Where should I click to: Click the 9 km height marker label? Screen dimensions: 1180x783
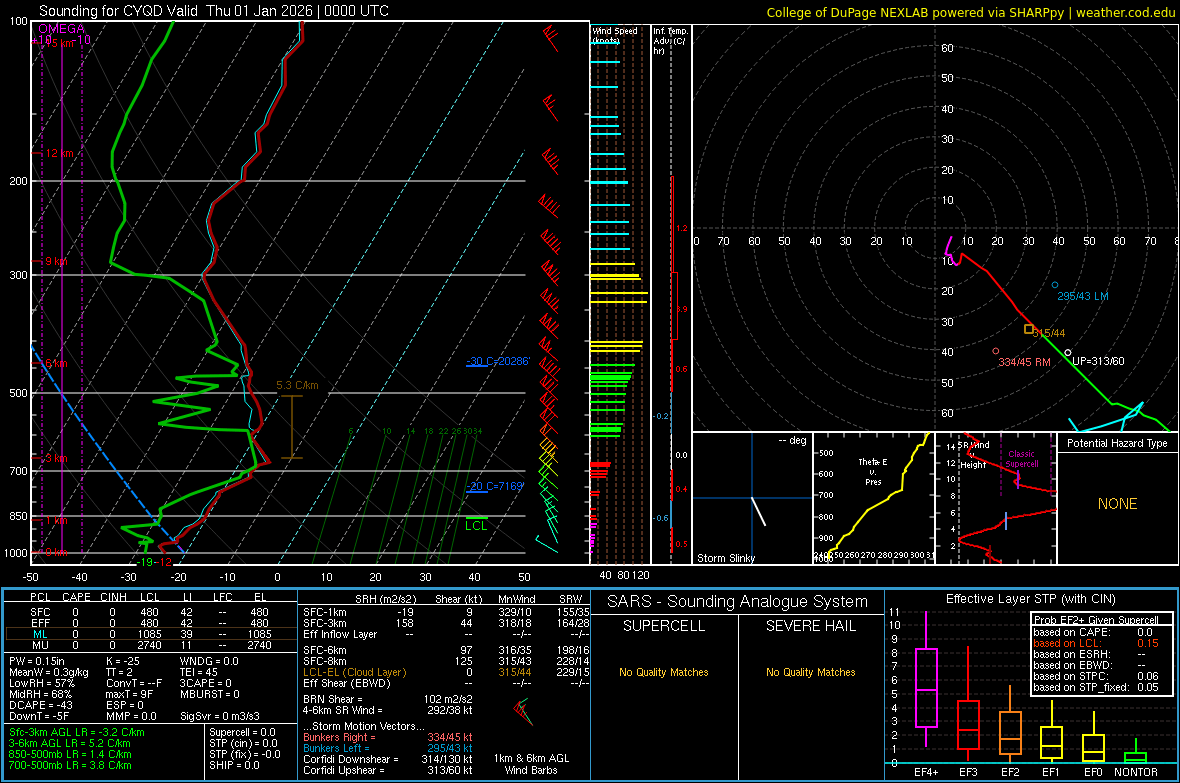coord(56,261)
